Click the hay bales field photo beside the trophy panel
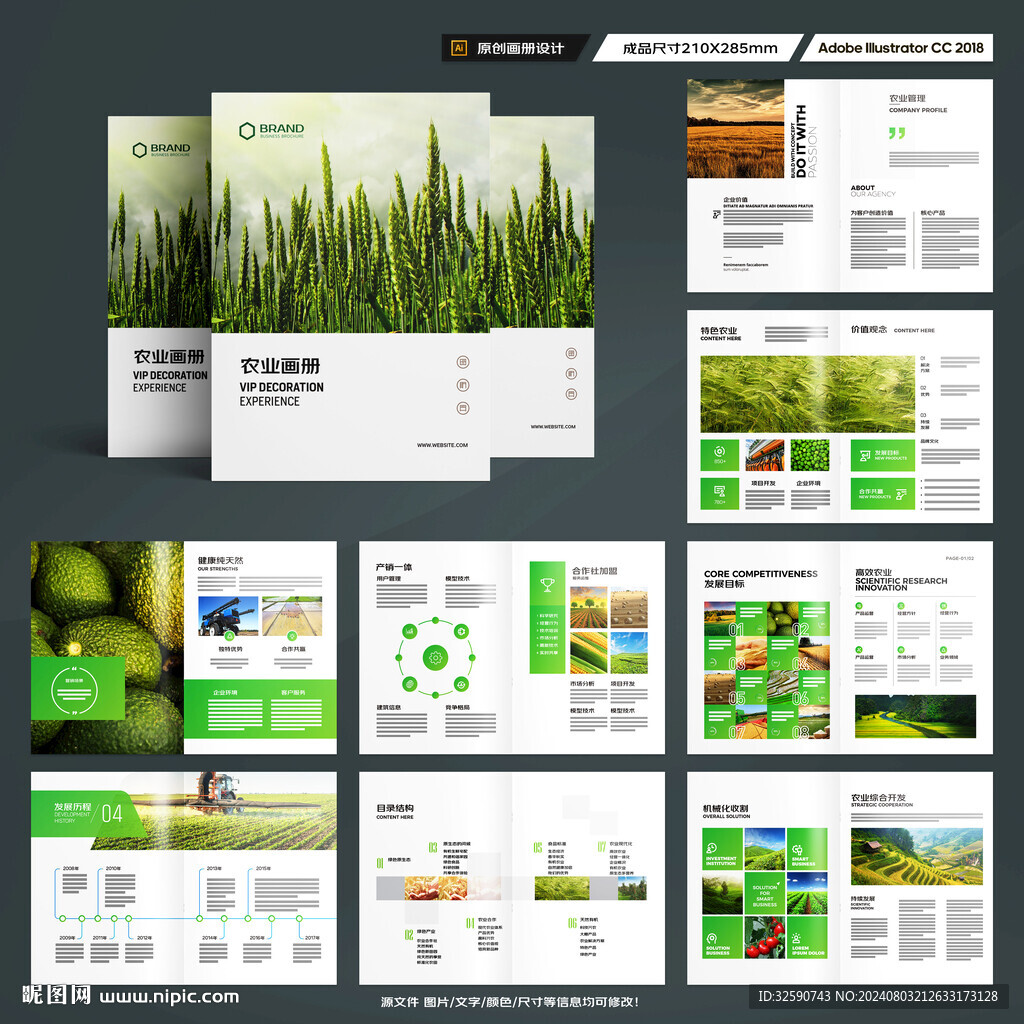The height and width of the screenshot is (1024, 1024). click(x=629, y=607)
